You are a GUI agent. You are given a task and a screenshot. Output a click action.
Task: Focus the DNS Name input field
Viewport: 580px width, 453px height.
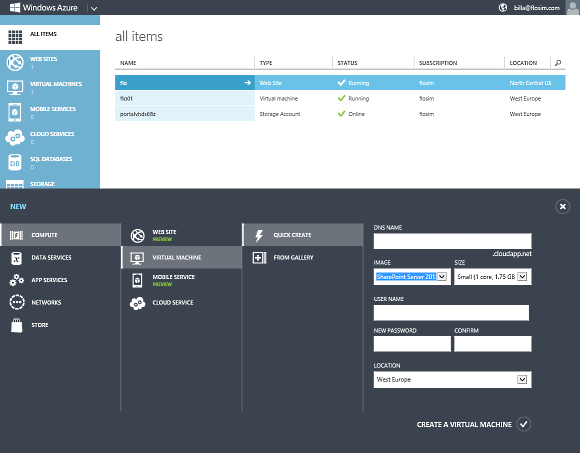[x=452, y=241]
